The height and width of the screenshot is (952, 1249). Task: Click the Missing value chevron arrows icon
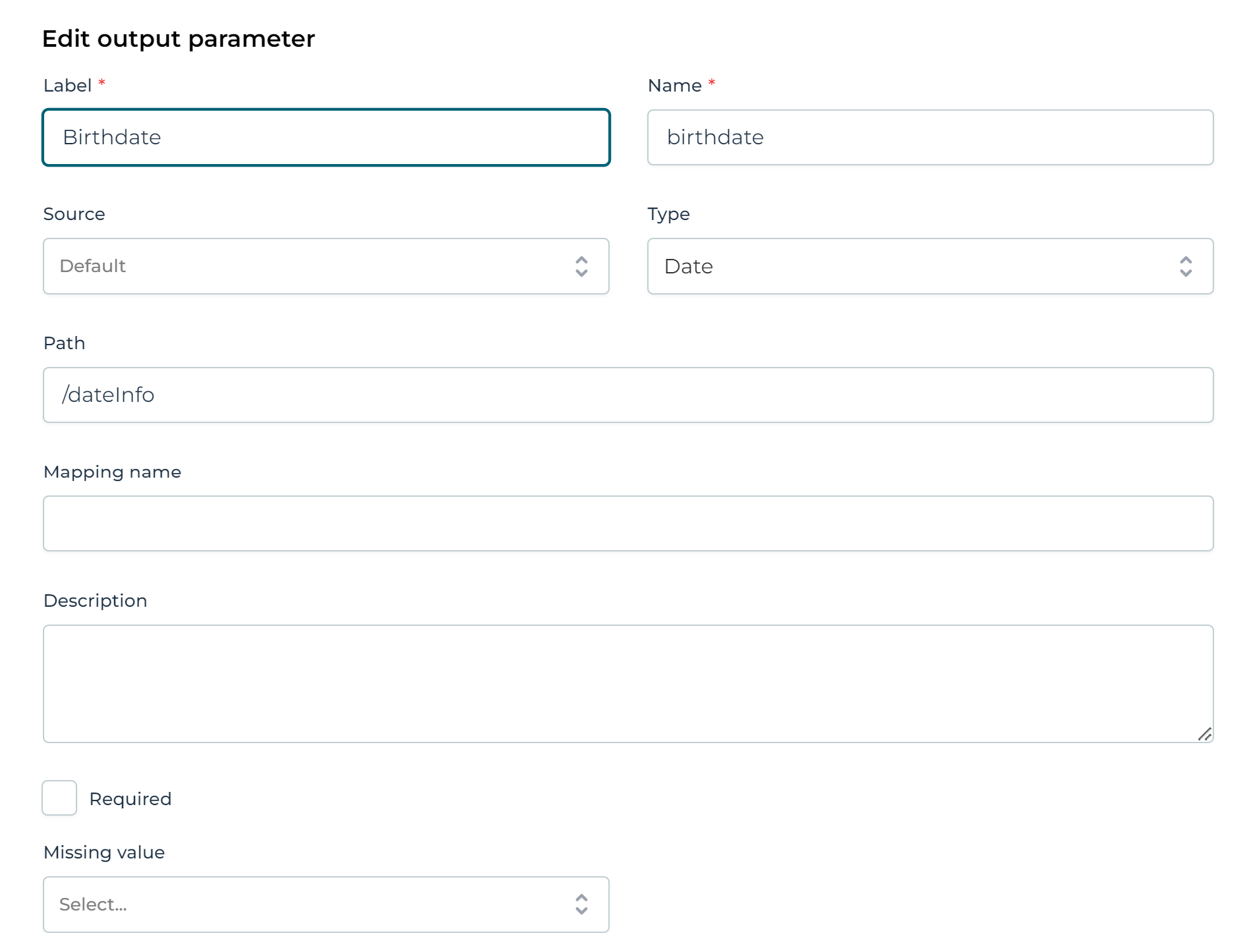coord(581,904)
